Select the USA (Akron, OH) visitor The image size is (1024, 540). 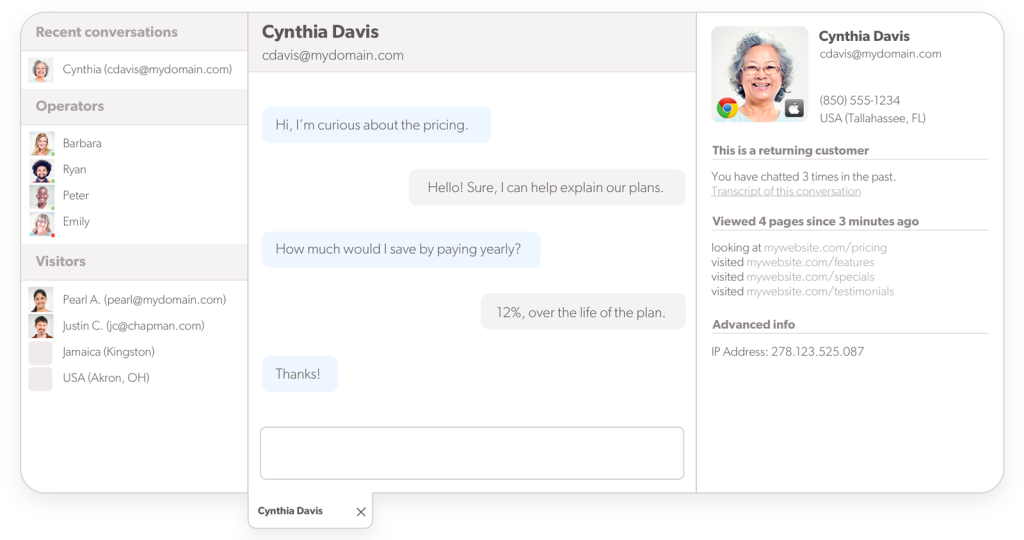coord(106,378)
